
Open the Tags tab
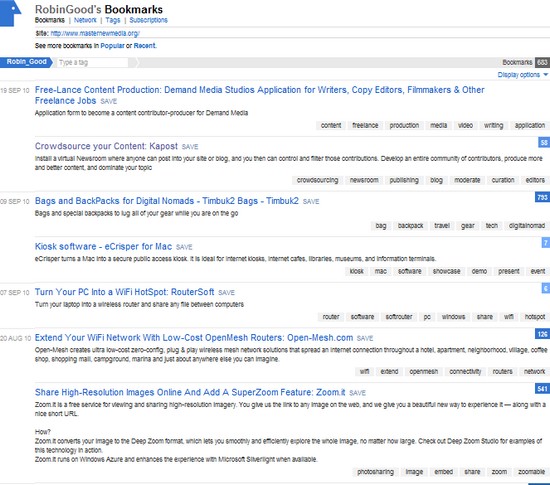[x=113, y=20]
